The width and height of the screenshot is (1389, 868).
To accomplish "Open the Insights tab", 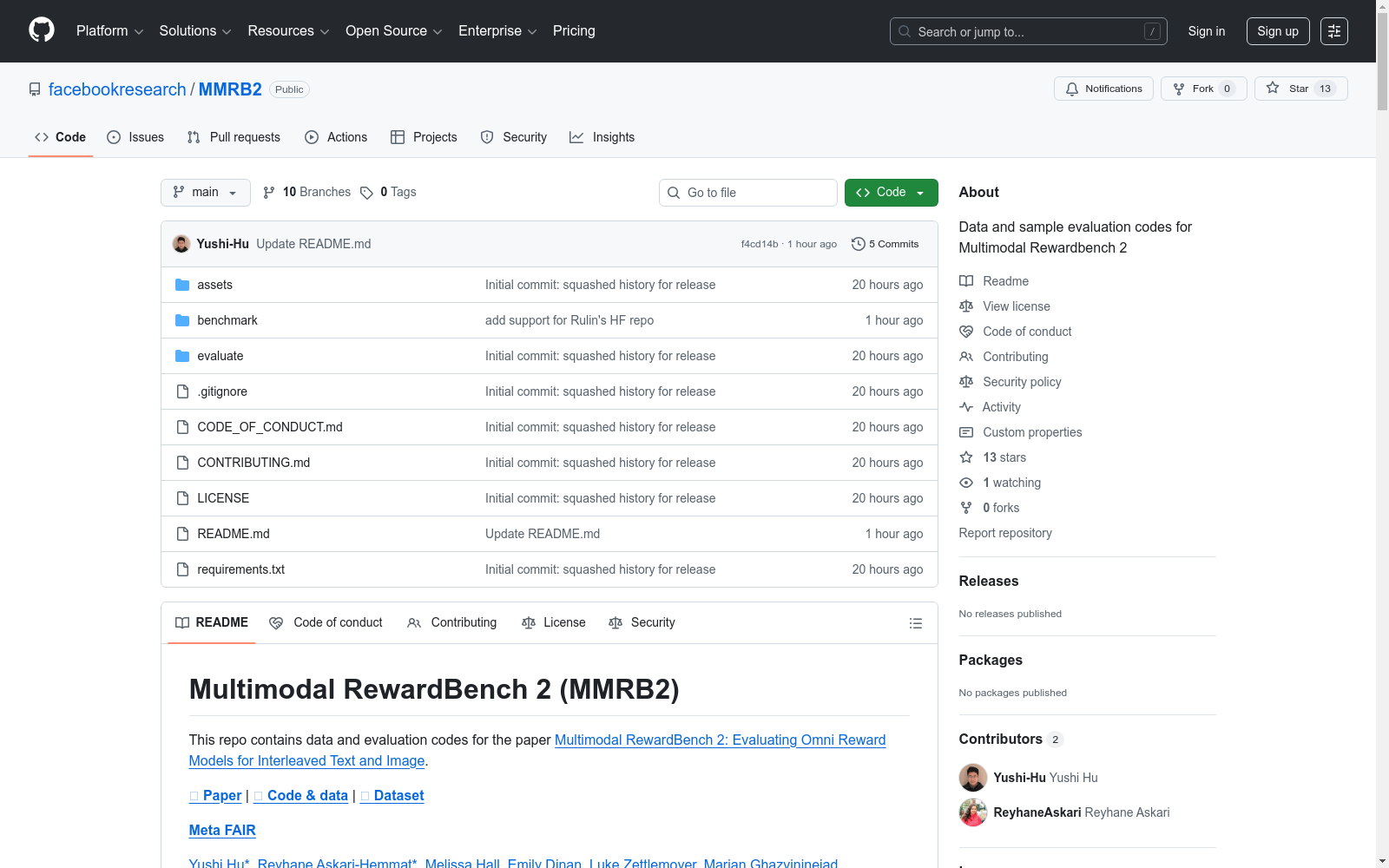I will [602, 137].
